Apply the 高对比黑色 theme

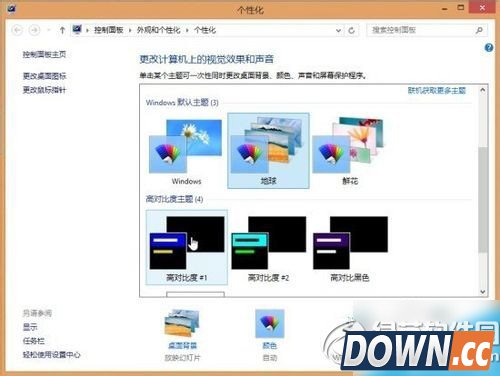pos(350,247)
